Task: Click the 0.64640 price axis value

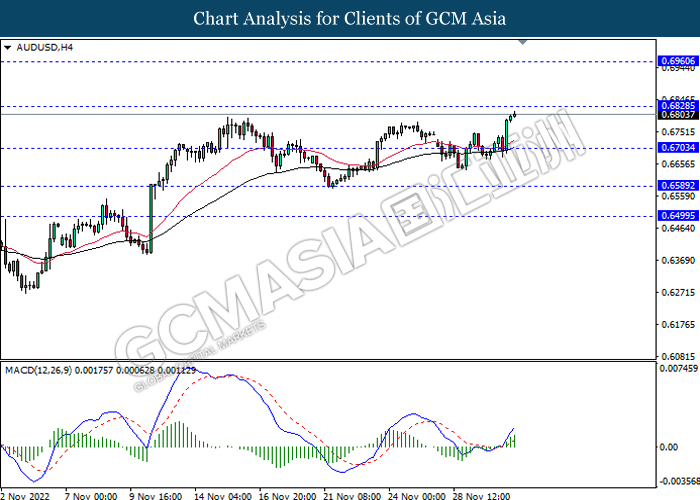Action: point(678,228)
